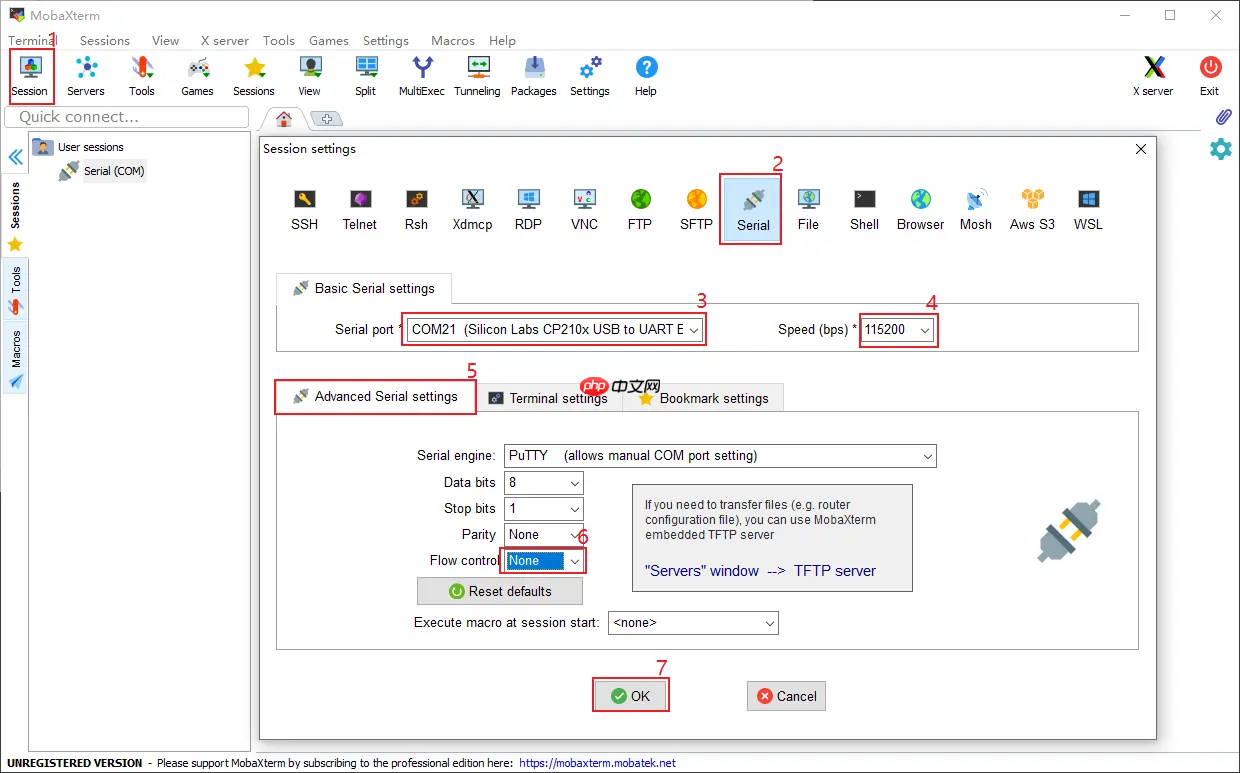1240x773 pixels.
Task: Click the gear icon on right edge
Action: click(x=1221, y=149)
